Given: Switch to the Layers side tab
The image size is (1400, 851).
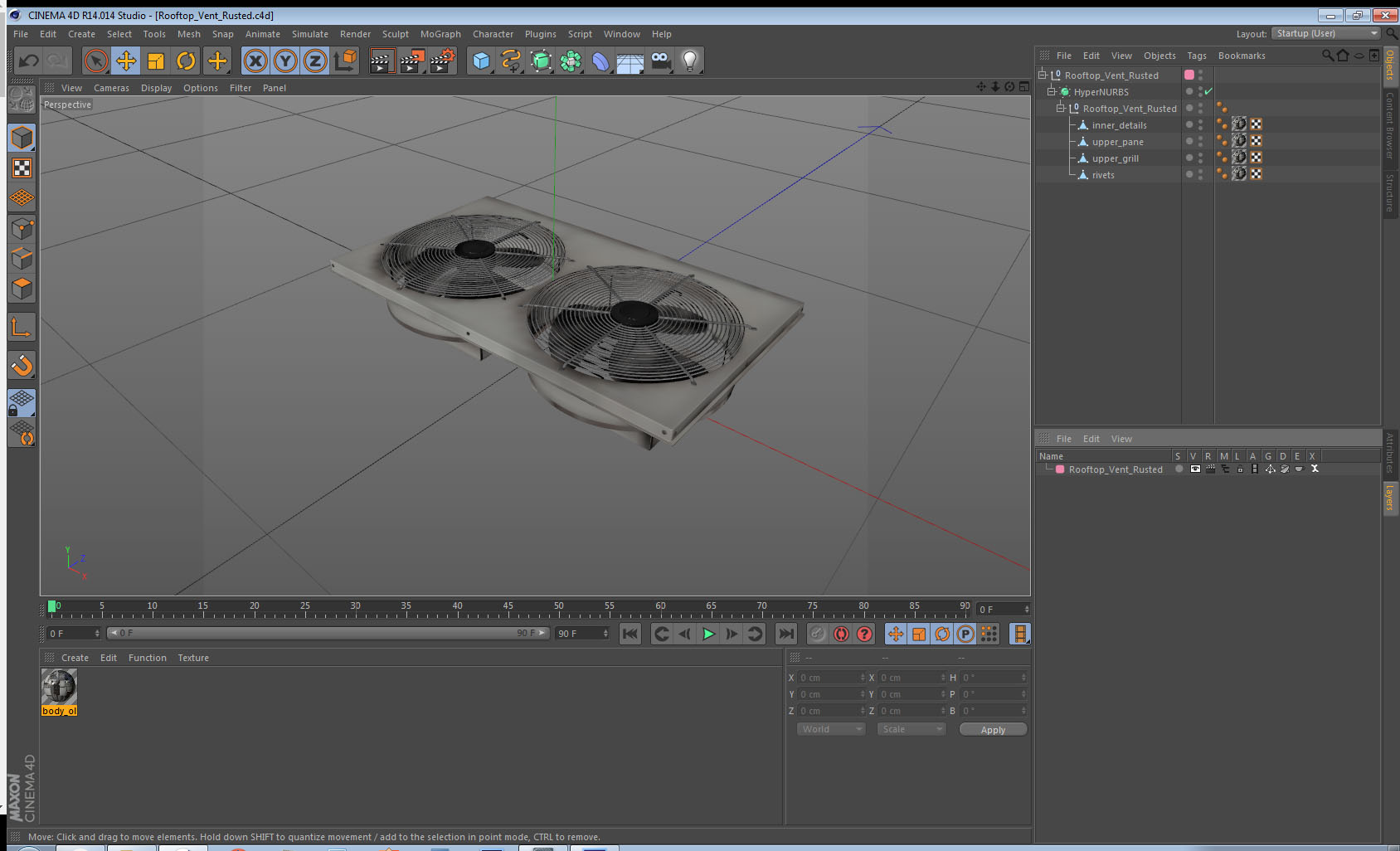Looking at the screenshot, I should tap(1390, 498).
